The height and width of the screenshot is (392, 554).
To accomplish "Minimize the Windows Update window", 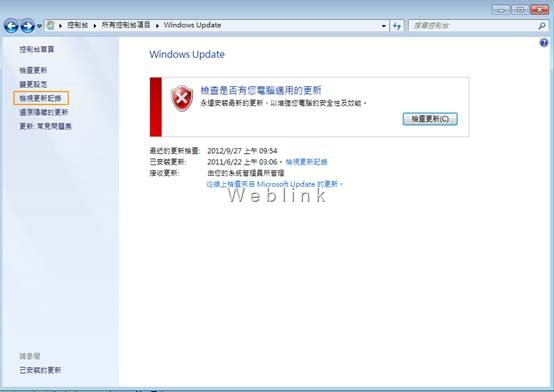I will pyautogui.click(x=501, y=10).
